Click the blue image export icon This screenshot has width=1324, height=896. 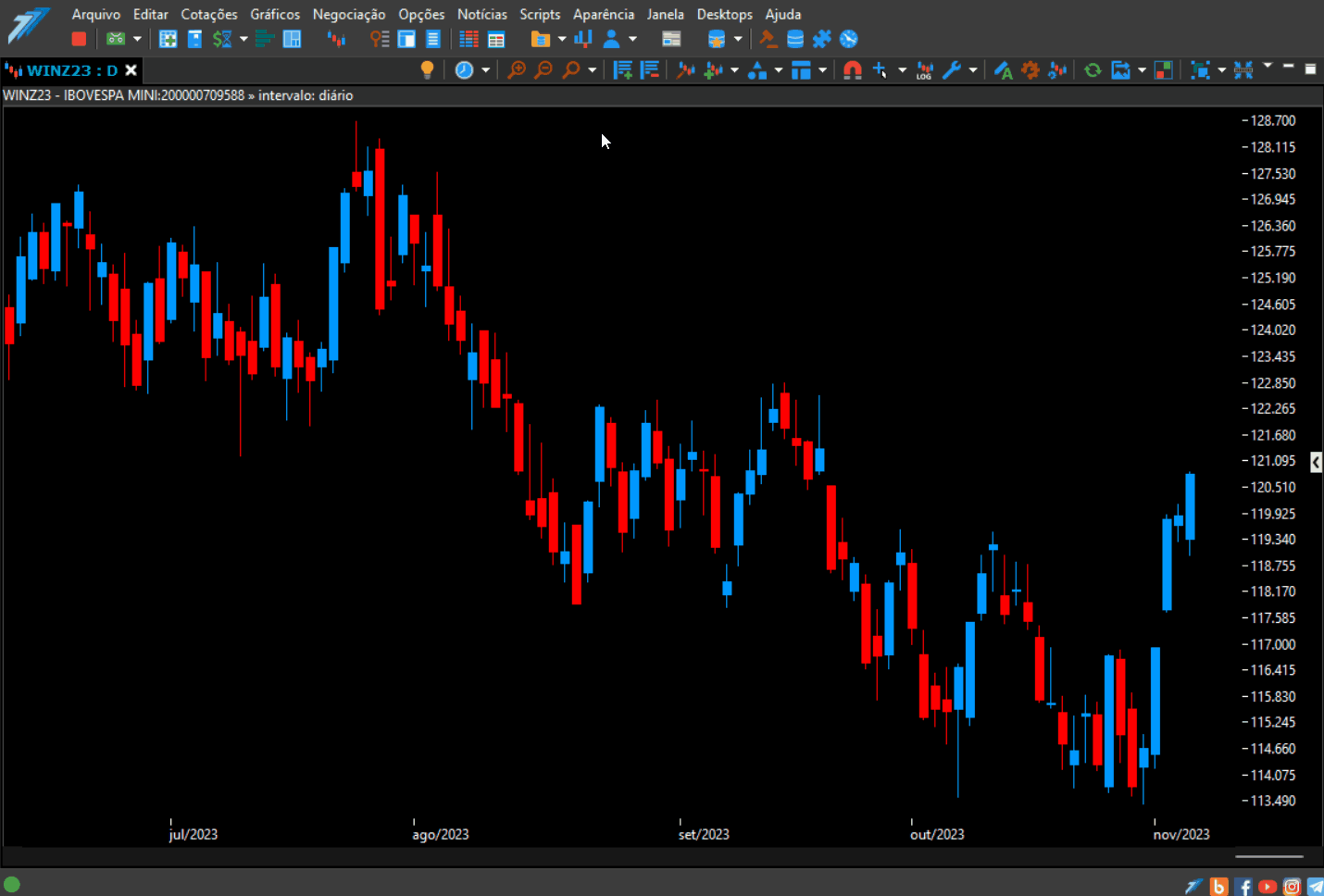pyautogui.click(x=1120, y=70)
